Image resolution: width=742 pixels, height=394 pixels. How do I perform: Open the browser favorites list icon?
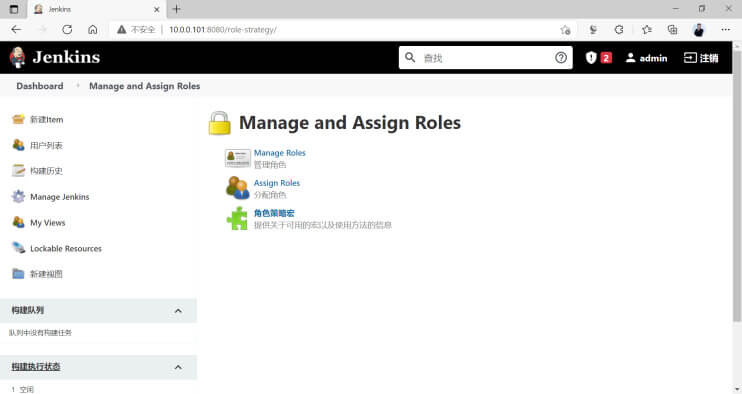646,30
